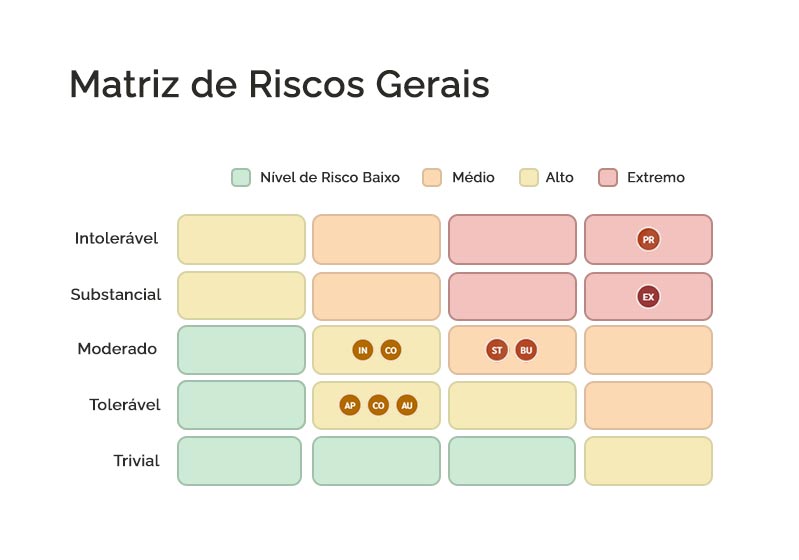799x560 pixels.
Task: Click the PR risk badge
Action: click(648, 240)
